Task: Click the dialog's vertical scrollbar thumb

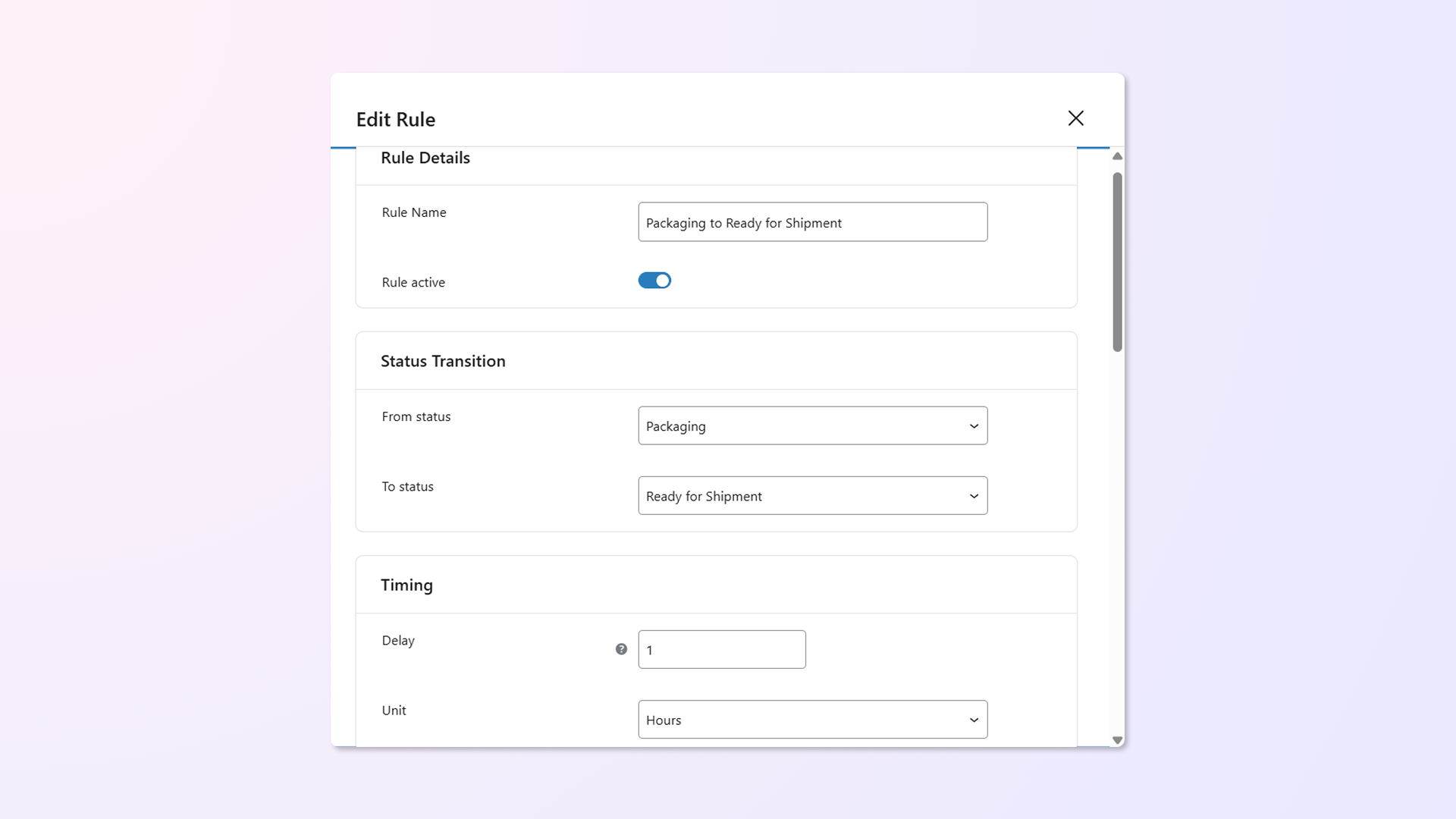Action: (1117, 262)
